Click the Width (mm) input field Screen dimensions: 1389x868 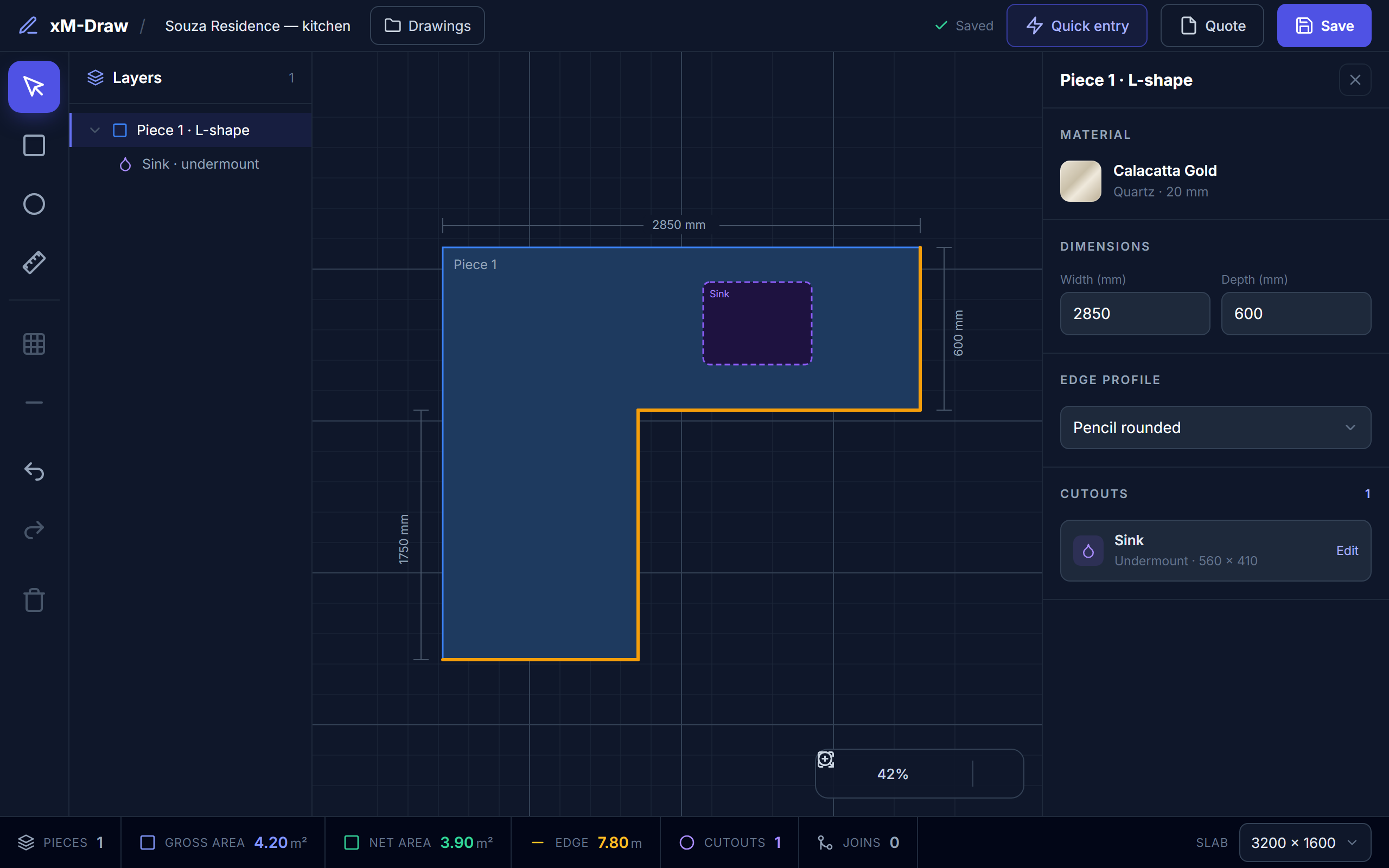1135,314
